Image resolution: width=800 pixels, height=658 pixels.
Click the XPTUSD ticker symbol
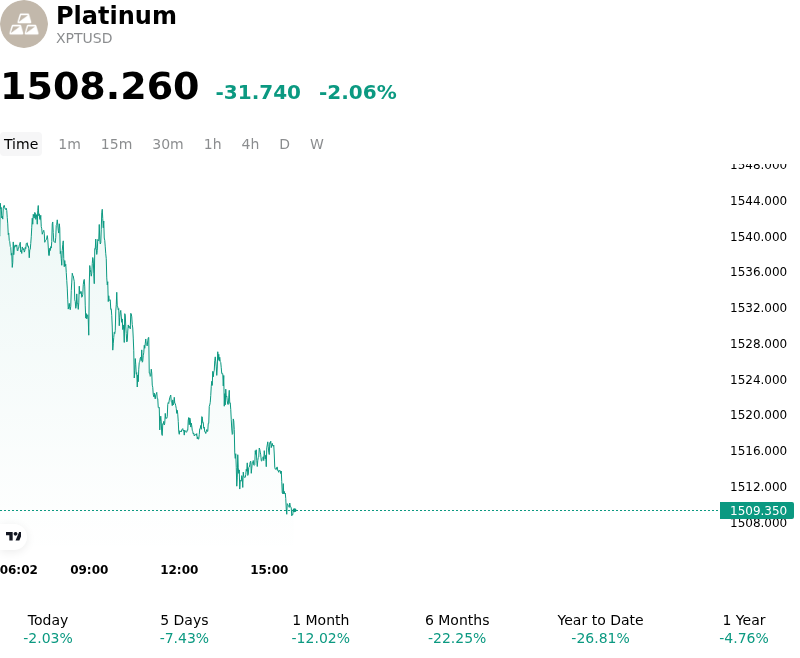(84, 38)
